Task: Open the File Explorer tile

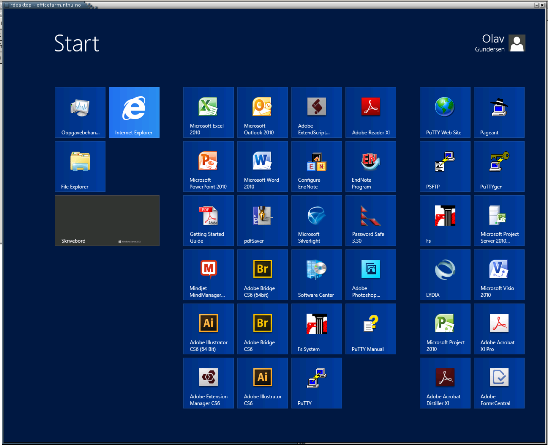Action: [80, 166]
